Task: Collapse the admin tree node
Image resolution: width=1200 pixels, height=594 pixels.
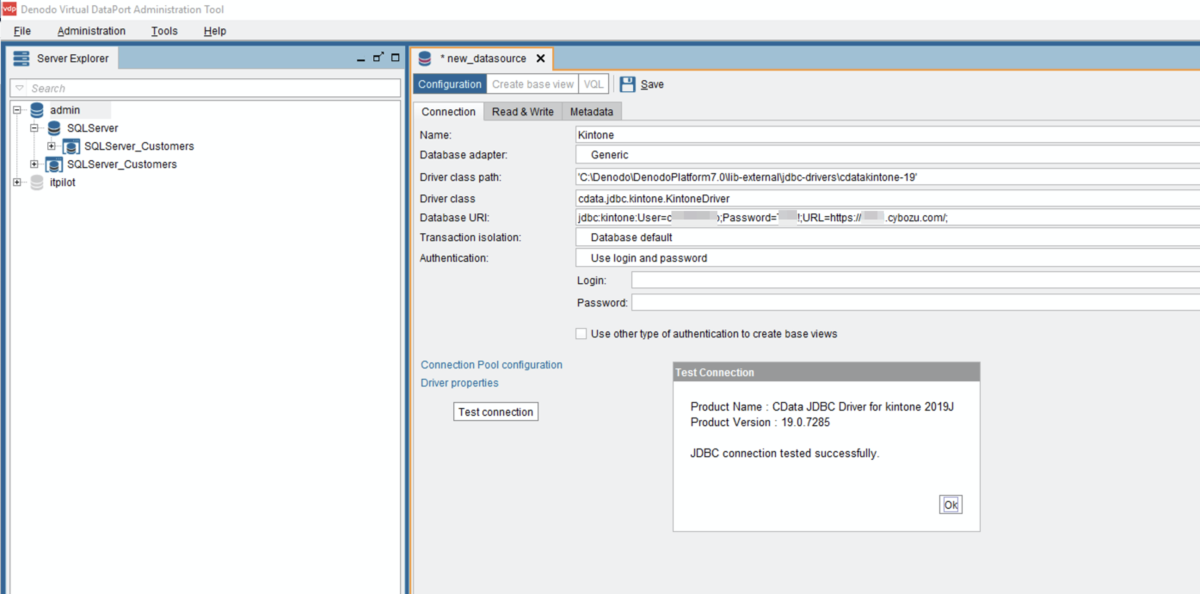Action: pos(17,110)
